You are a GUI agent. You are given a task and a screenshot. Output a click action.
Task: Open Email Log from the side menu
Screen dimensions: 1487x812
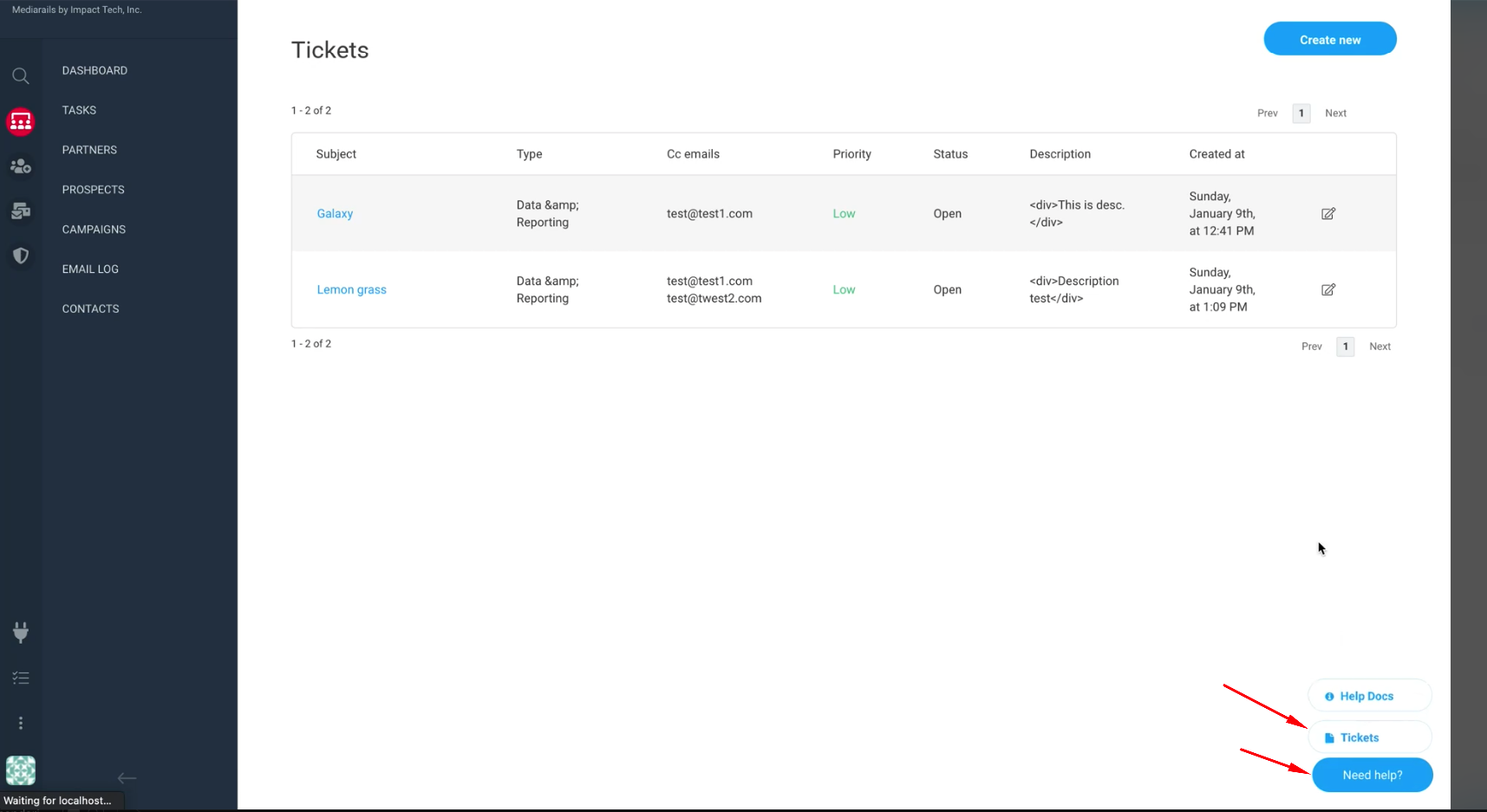tap(90, 270)
